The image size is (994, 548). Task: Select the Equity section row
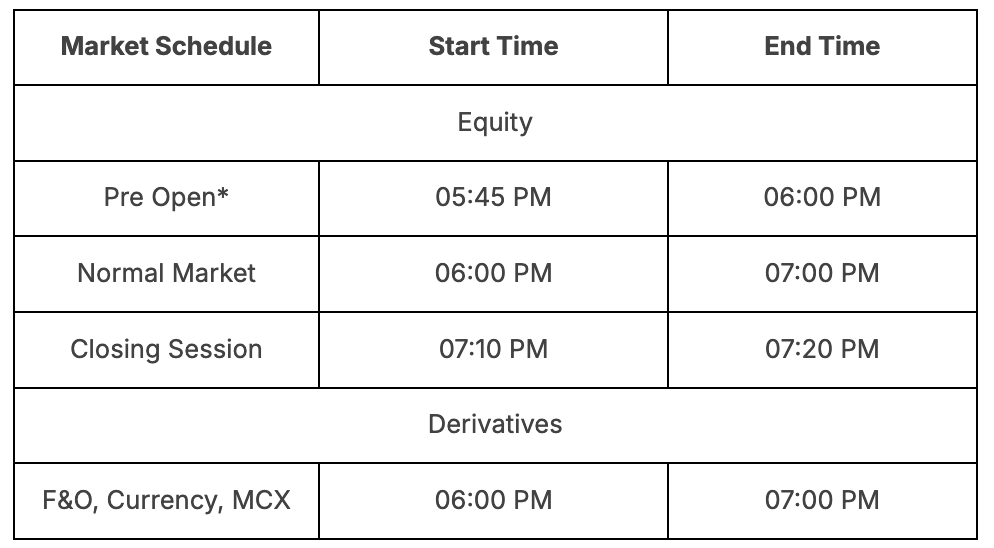[495, 122]
